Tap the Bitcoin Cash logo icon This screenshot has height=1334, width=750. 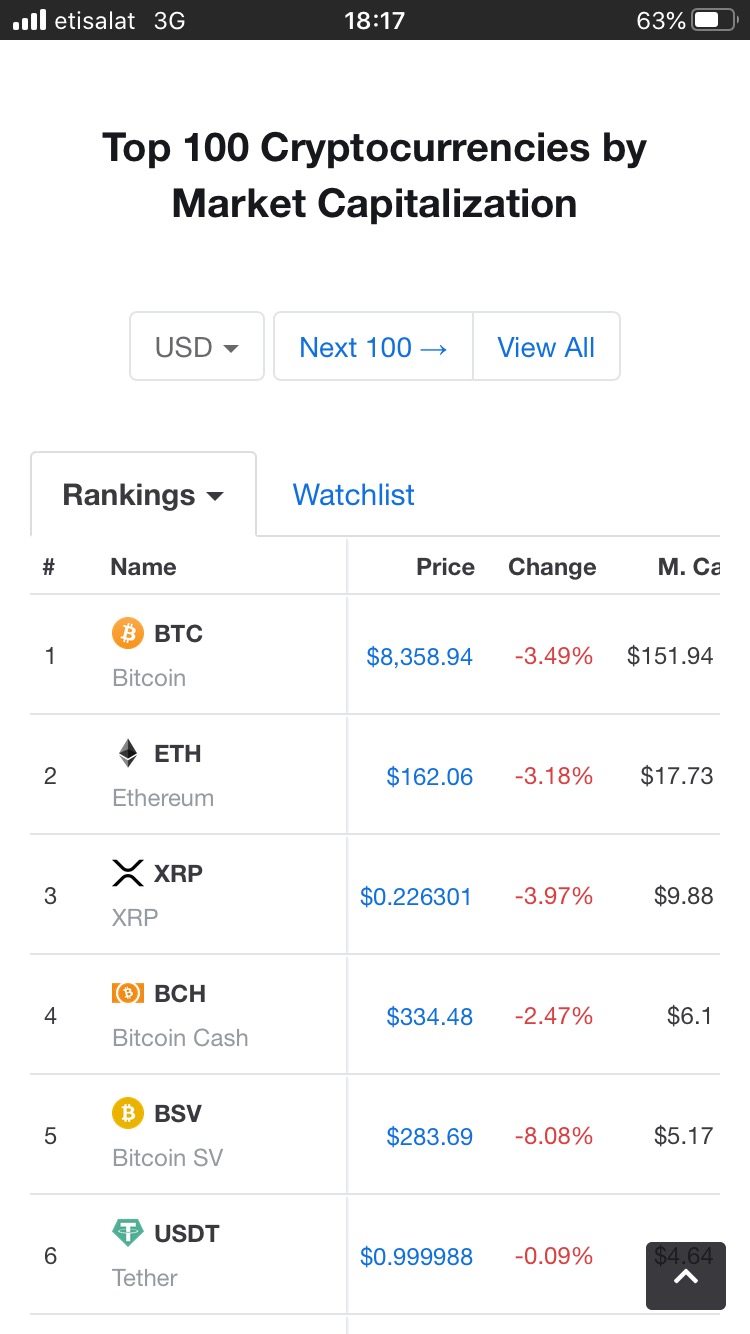(x=128, y=993)
